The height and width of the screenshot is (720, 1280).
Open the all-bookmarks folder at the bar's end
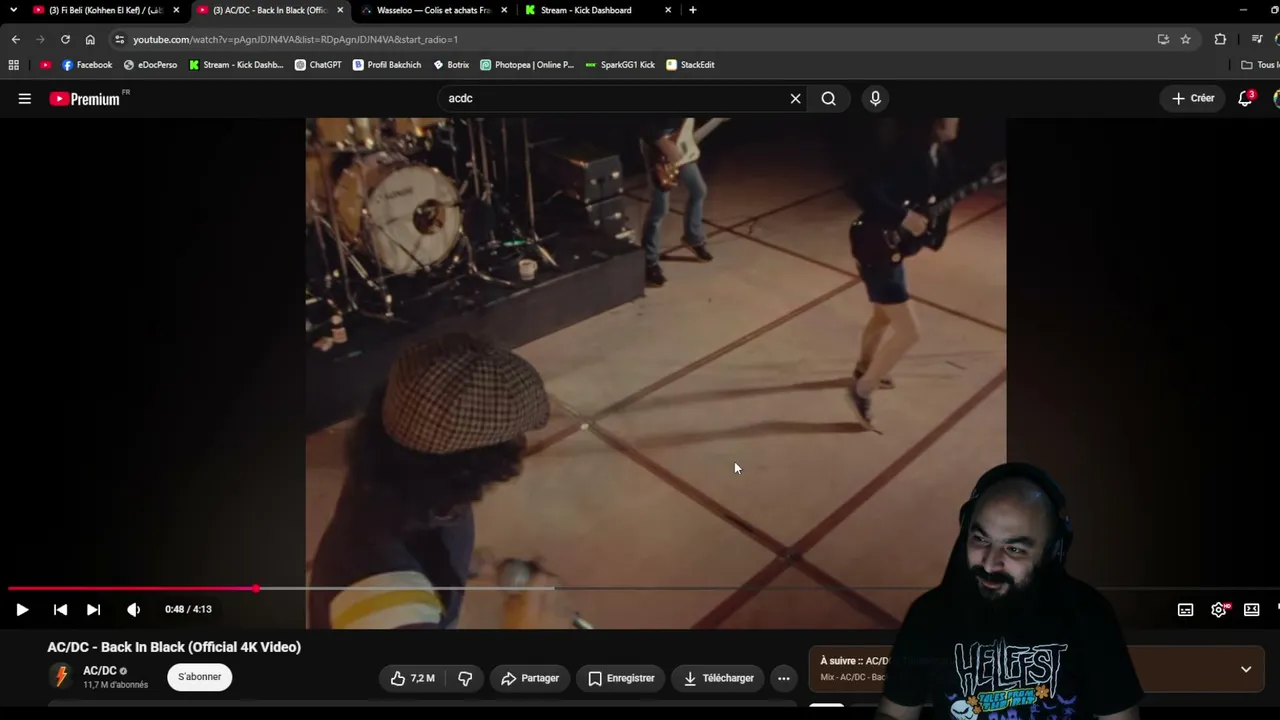click(x=1260, y=65)
